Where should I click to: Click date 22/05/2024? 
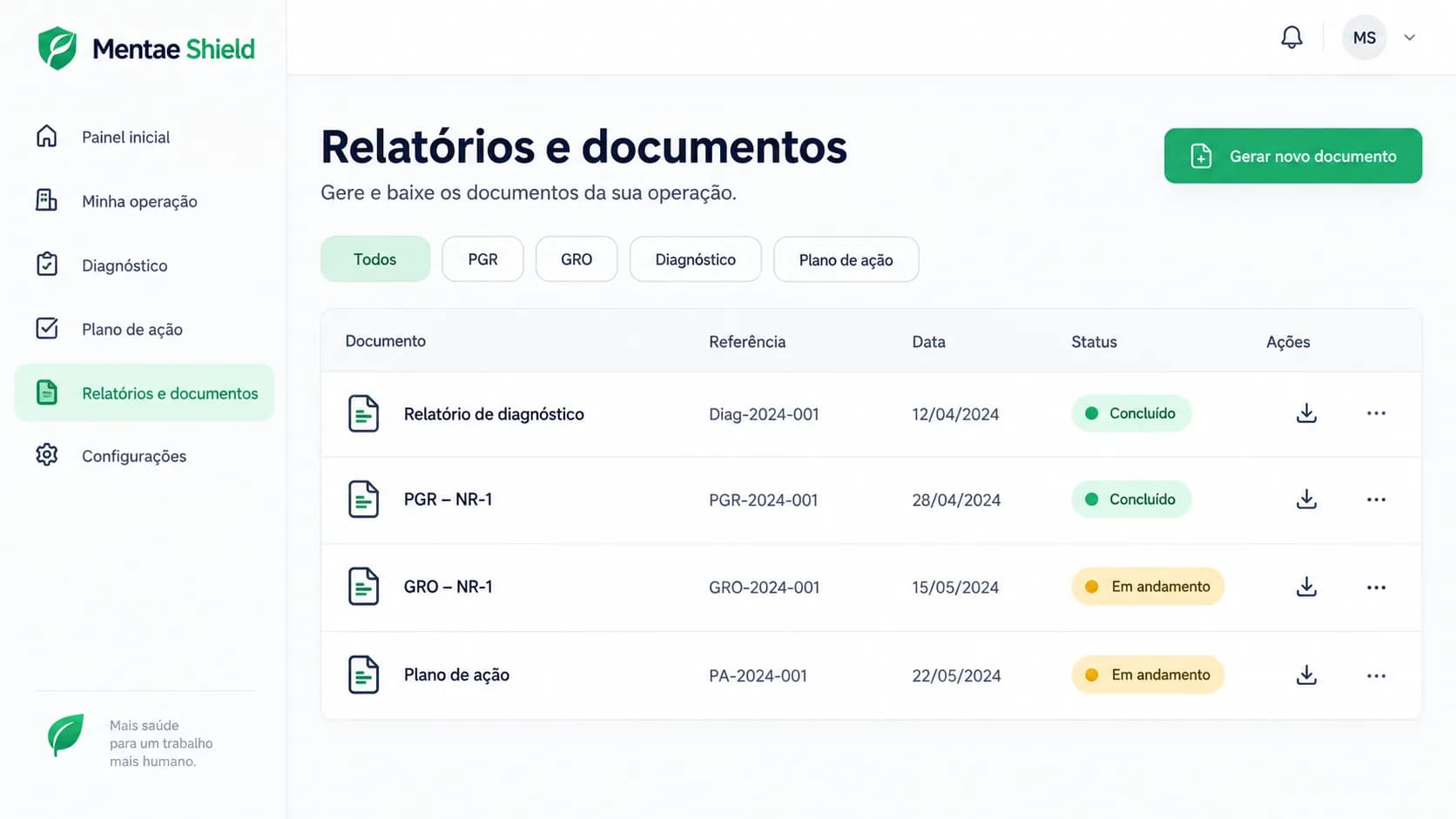956,676
